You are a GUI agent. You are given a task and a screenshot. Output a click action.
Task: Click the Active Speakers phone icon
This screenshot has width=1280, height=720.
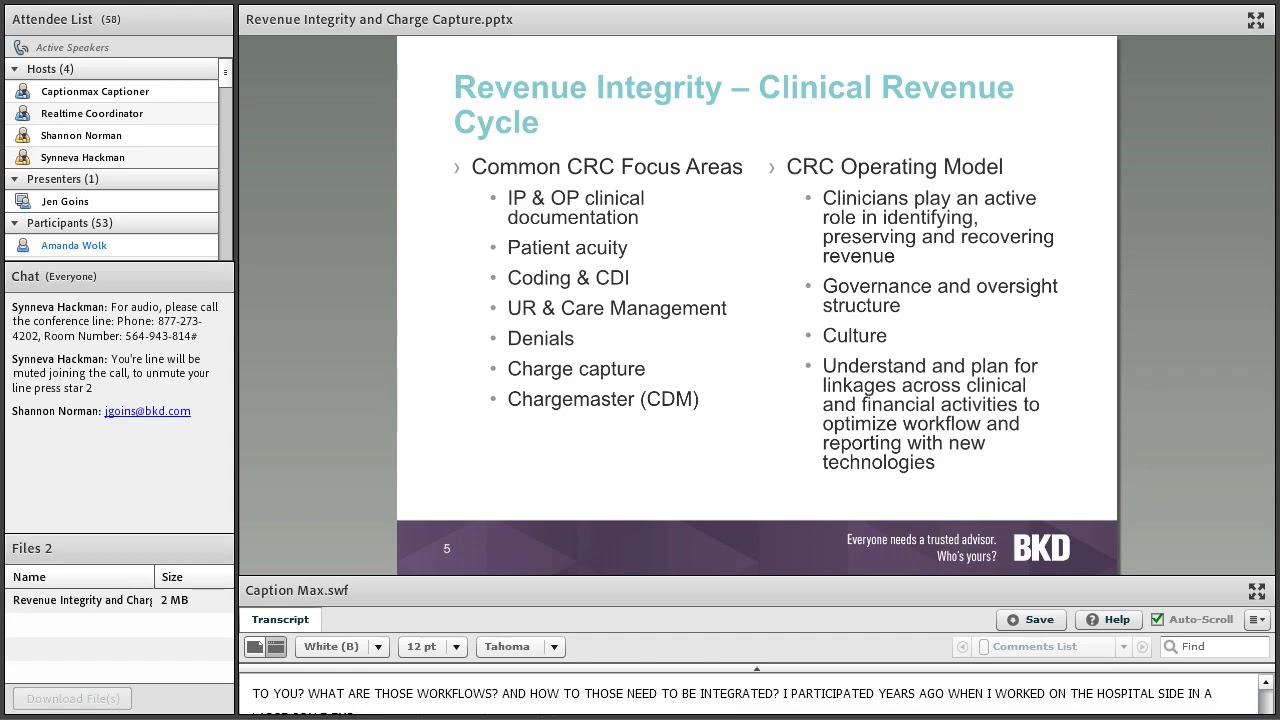click(21, 47)
